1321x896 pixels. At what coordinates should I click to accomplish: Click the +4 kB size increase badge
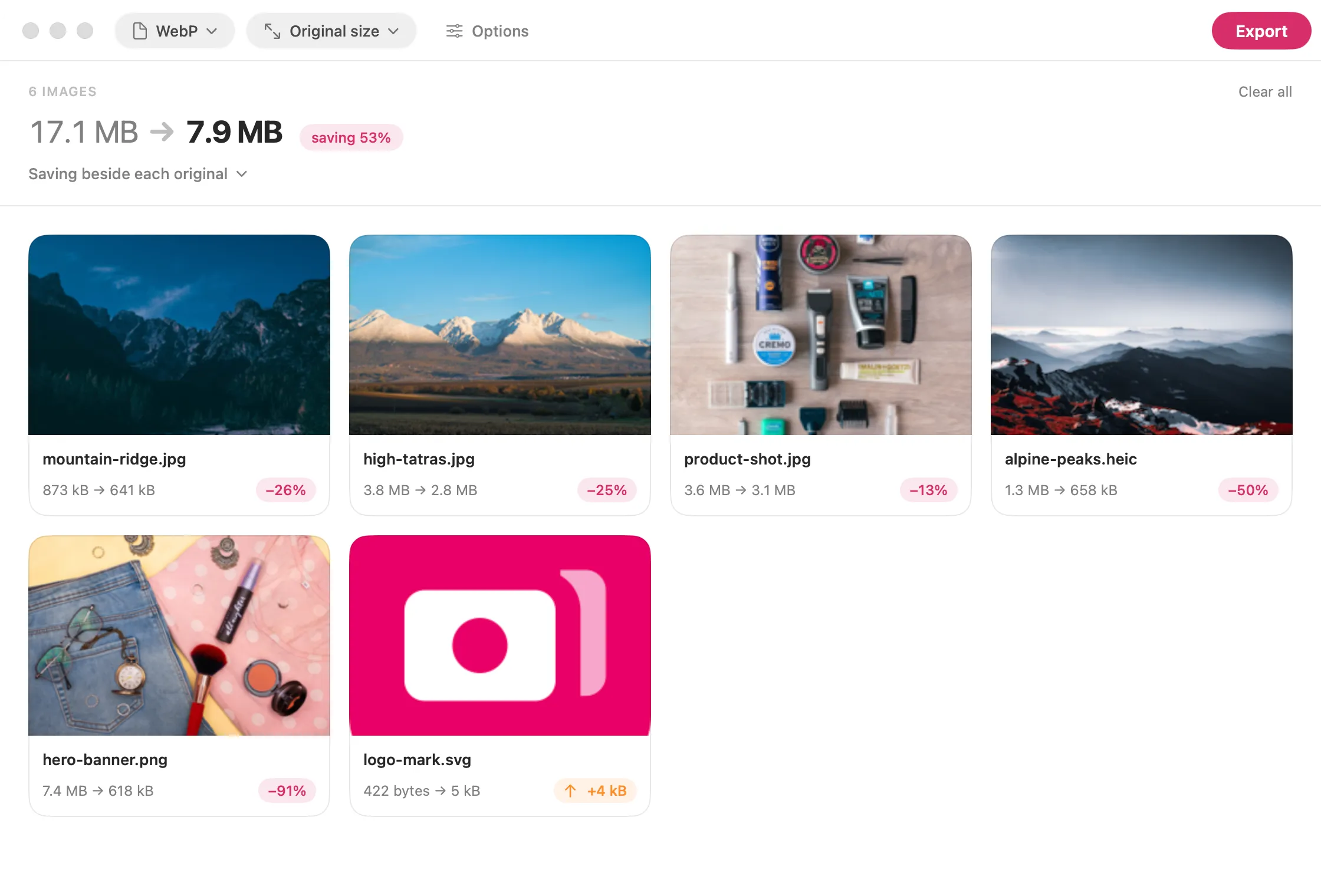pyautogui.click(x=595, y=790)
